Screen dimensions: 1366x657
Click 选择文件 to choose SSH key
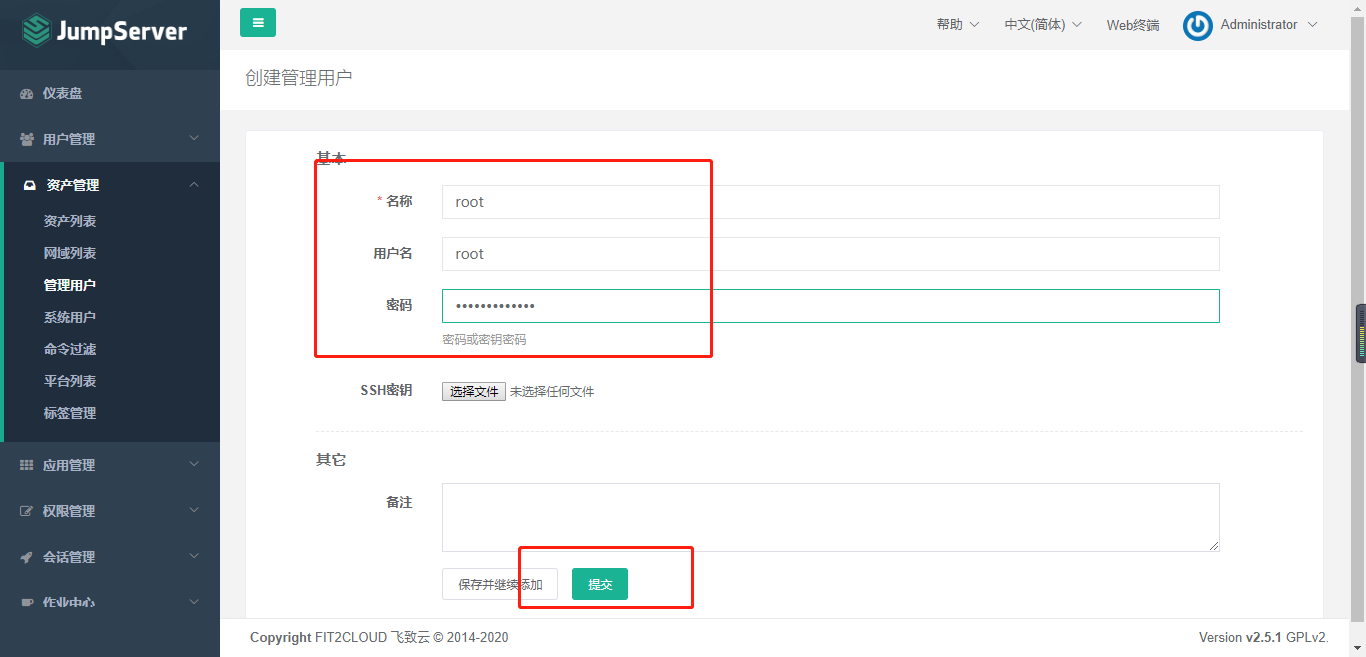(x=474, y=392)
